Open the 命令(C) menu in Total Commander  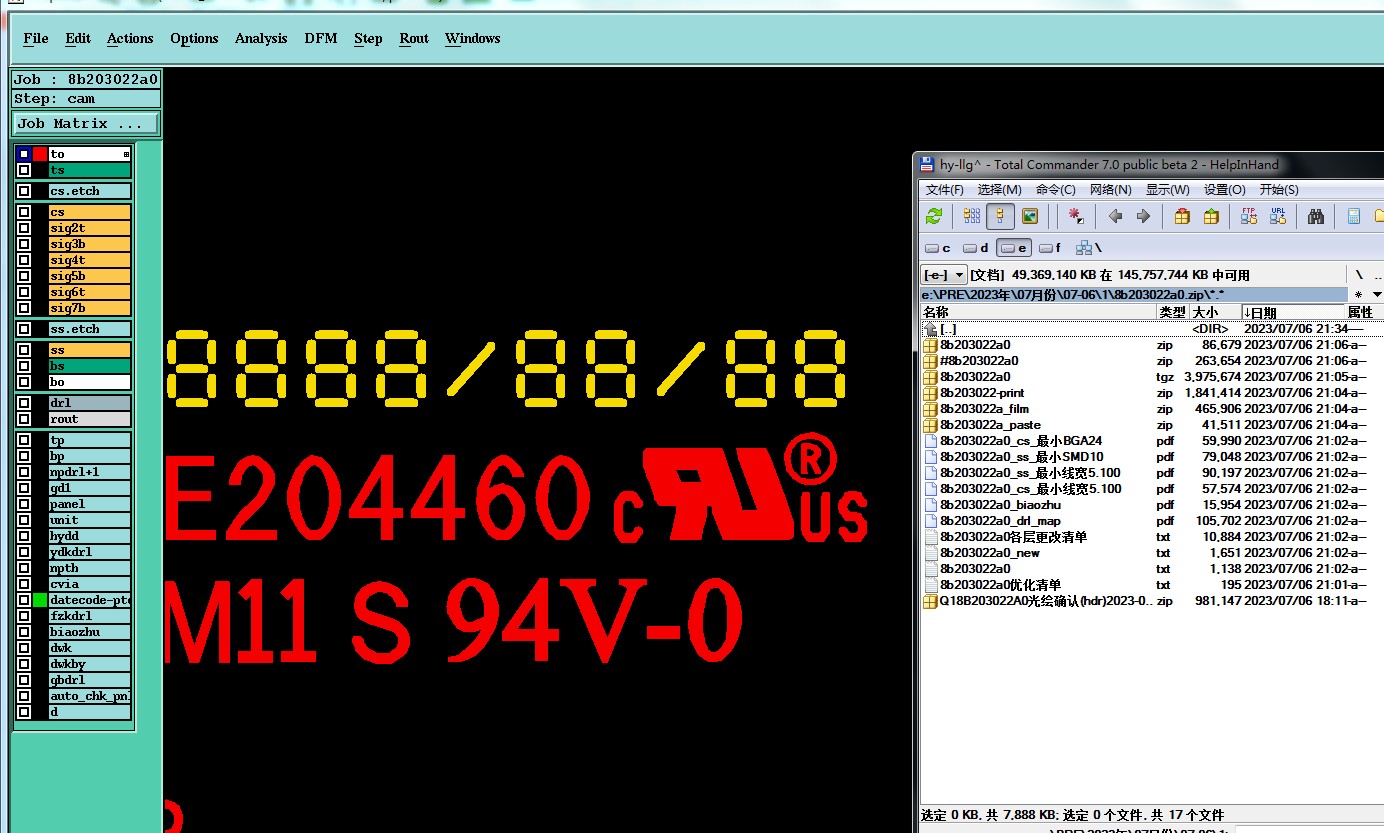(x=1056, y=189)
